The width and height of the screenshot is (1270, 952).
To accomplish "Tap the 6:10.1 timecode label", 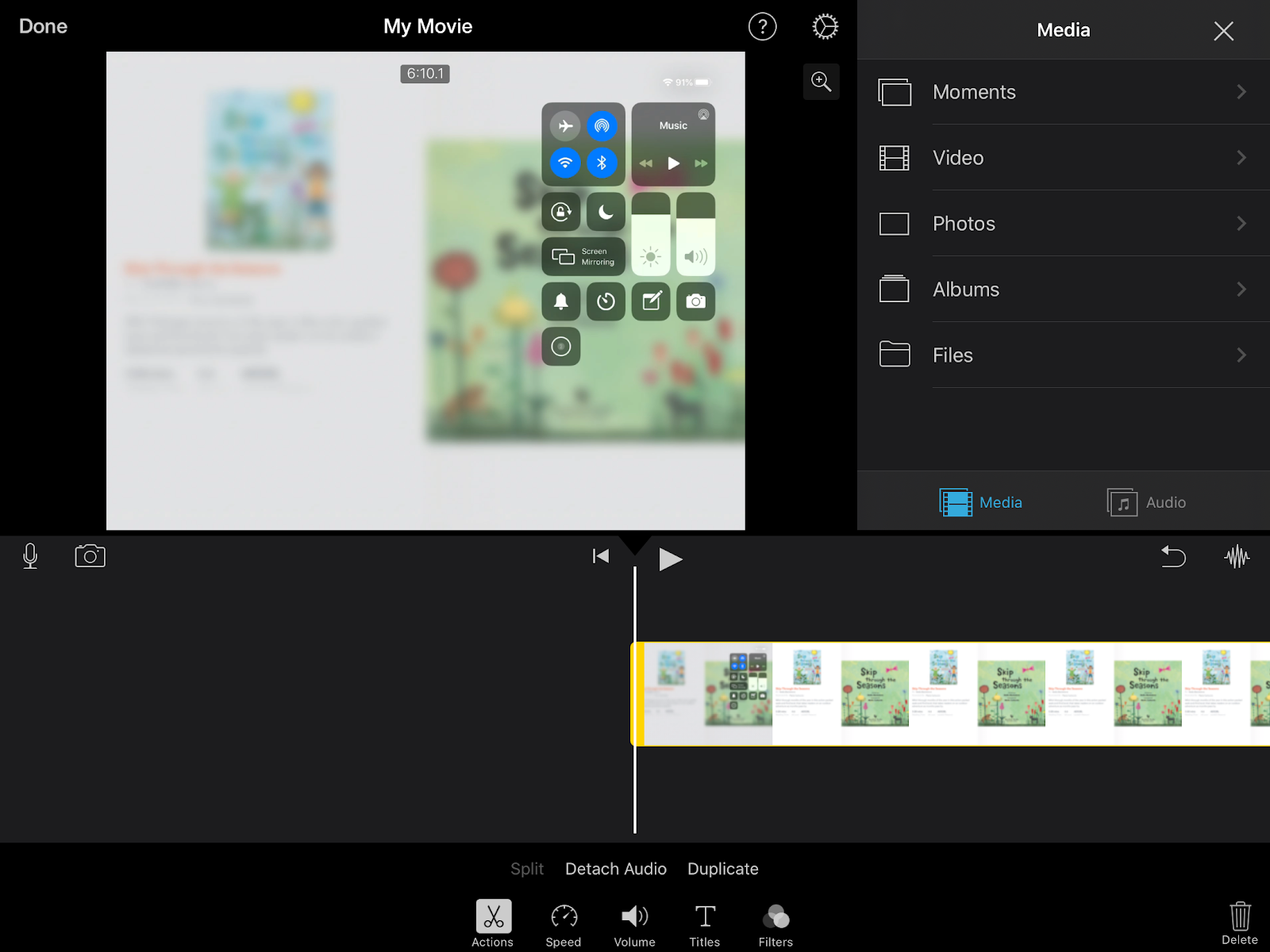I will [425, 74].
